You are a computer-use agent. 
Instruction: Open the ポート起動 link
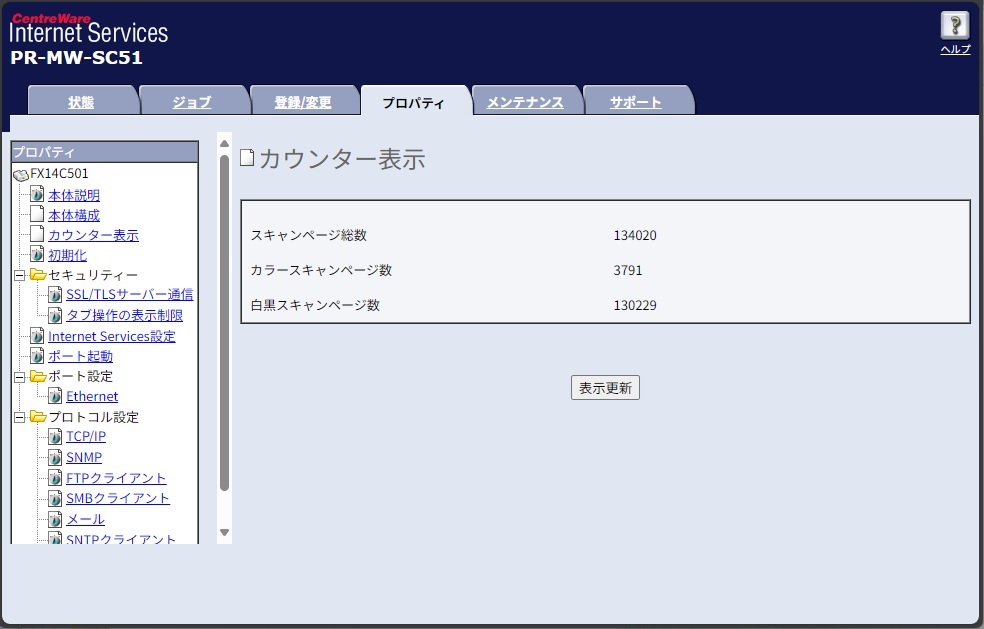(x=80, y=357)
